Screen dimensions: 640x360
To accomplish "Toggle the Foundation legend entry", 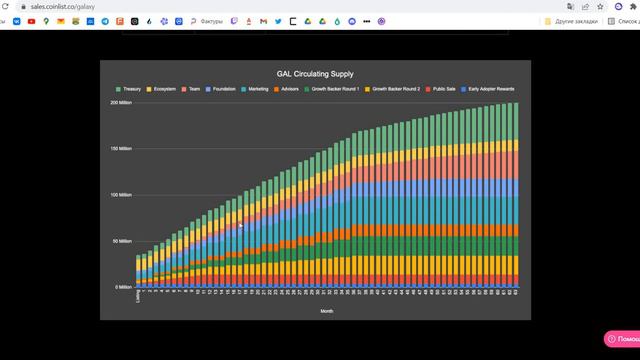I will (x=220, y=89).
